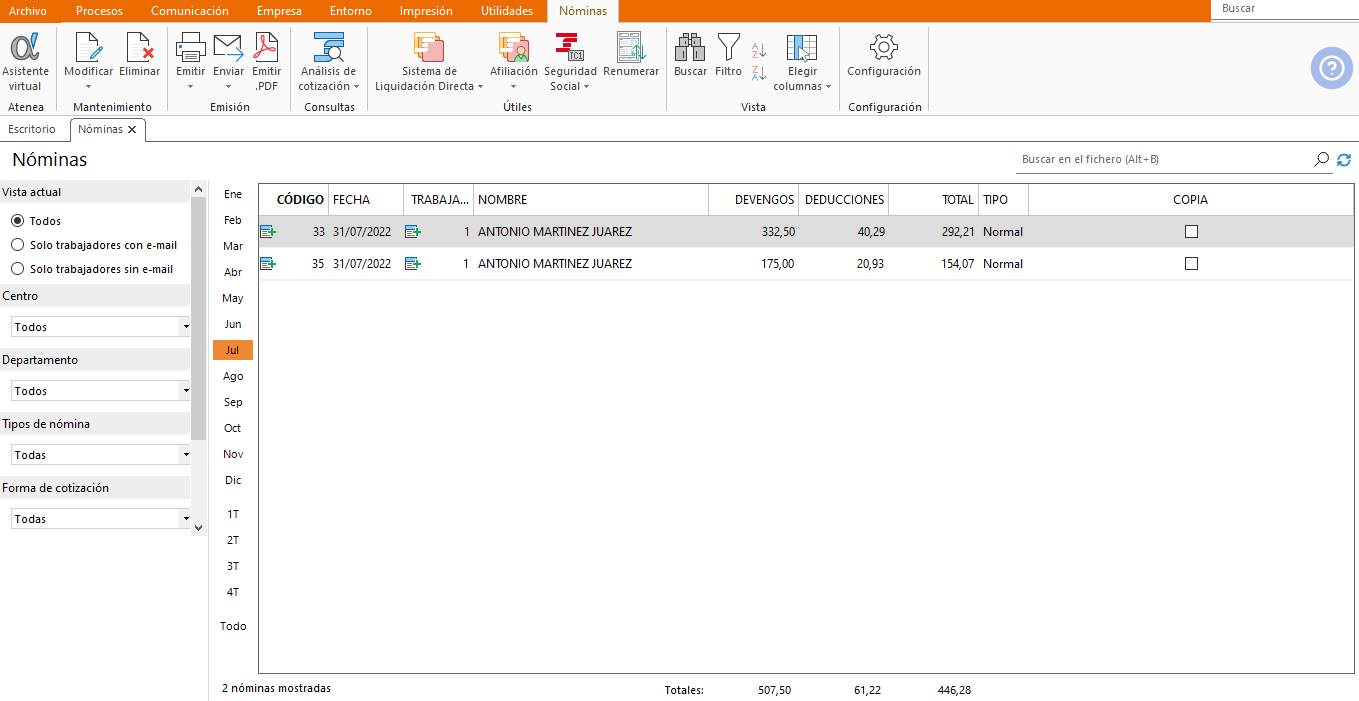Open Análisis de cotización
Screen dimensions: 1359x701
coord(328,62)
